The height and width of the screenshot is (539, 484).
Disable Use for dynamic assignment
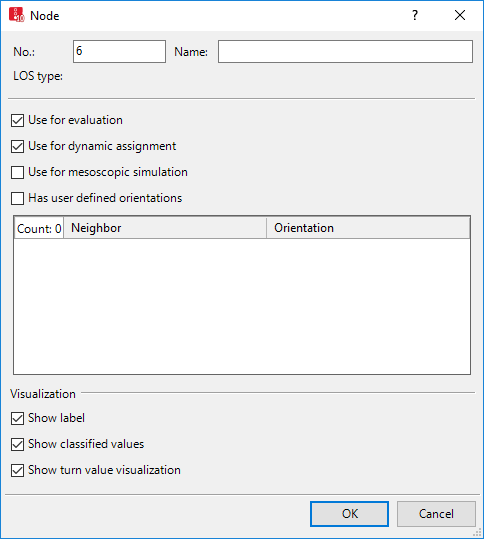[x=18, y=146]
